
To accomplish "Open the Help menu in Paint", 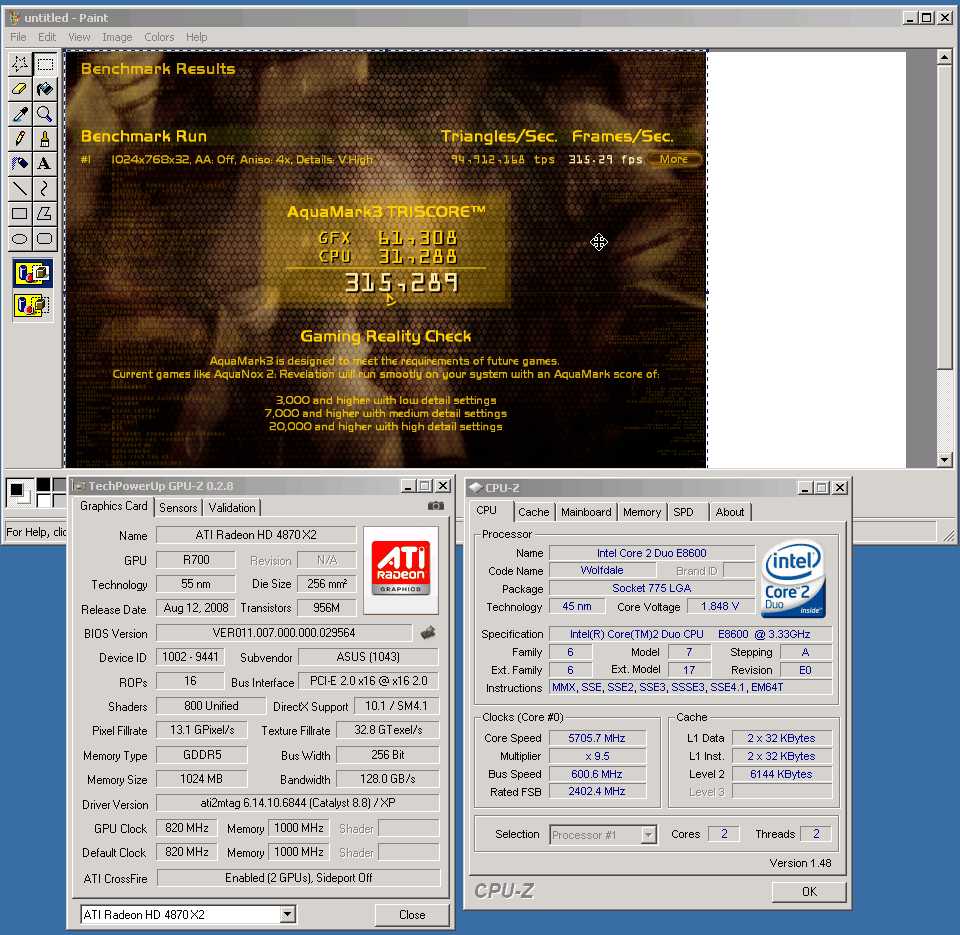I will [x=197, y=37].
